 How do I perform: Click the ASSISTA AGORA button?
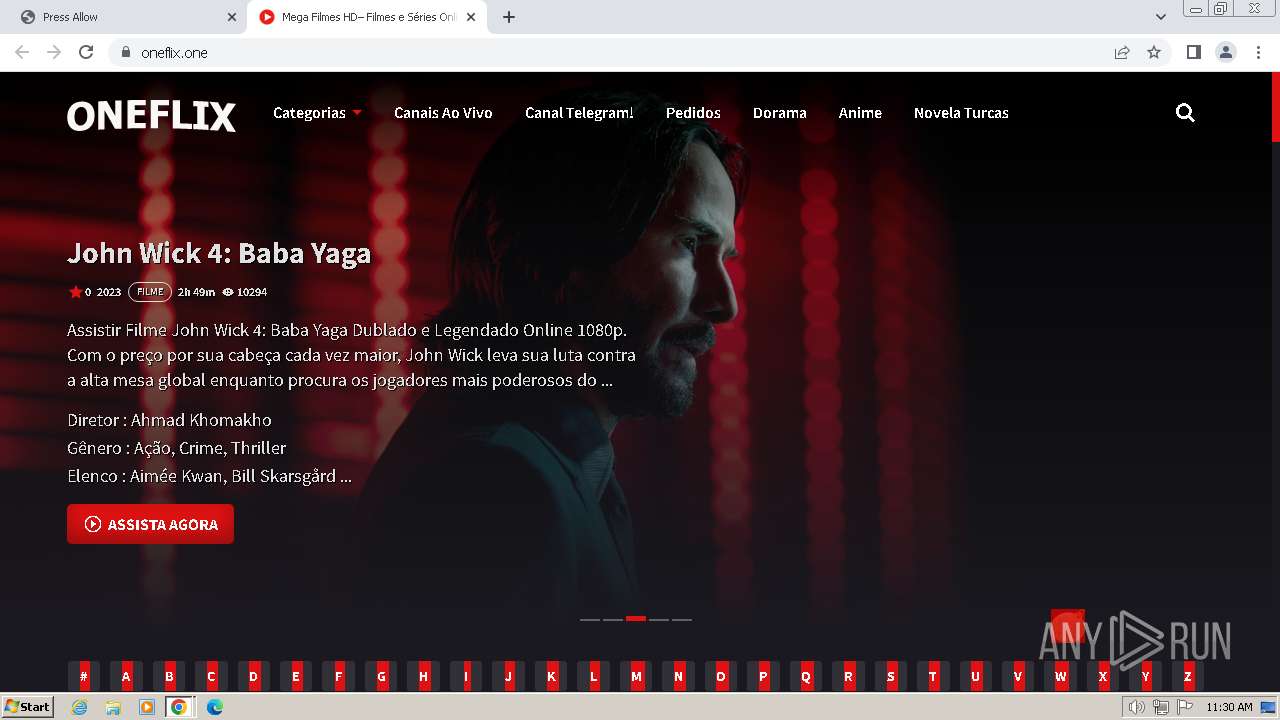click(150, 524)
